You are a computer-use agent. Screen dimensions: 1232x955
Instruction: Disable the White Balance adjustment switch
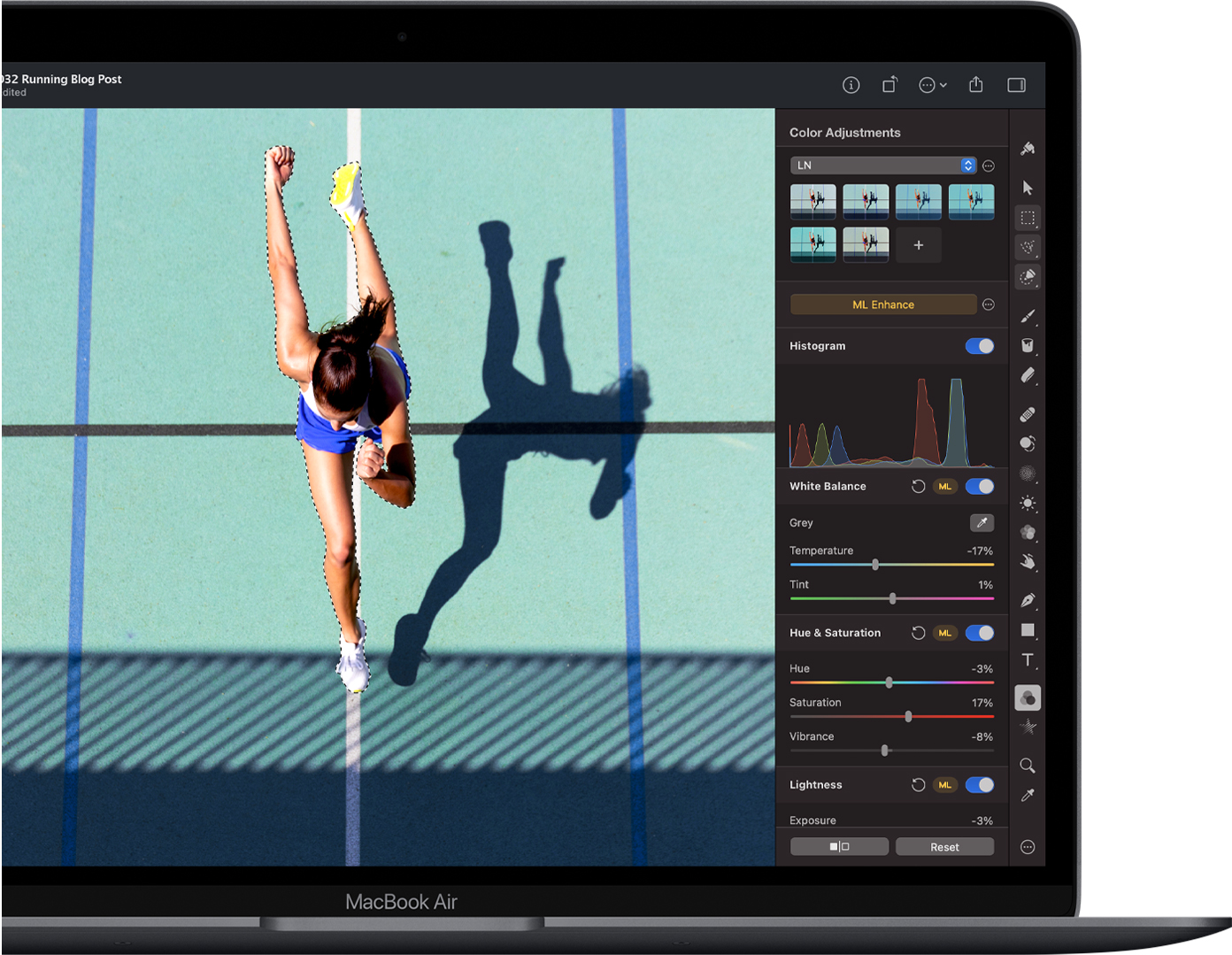click(x=979, y=486)
